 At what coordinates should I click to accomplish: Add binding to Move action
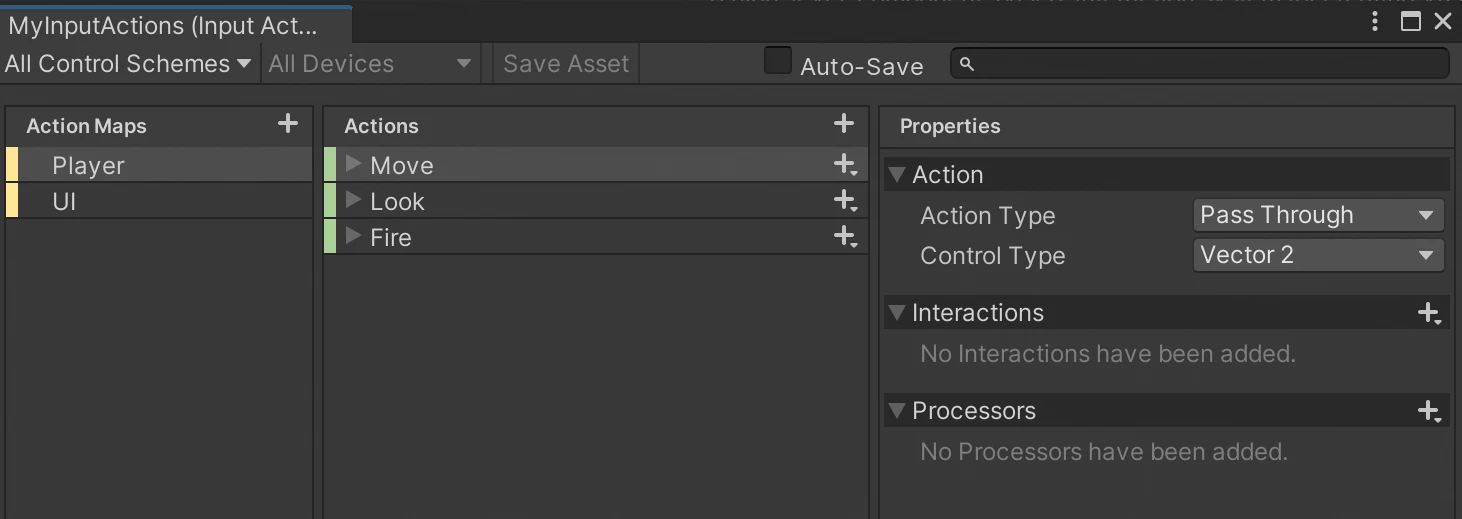846,165
